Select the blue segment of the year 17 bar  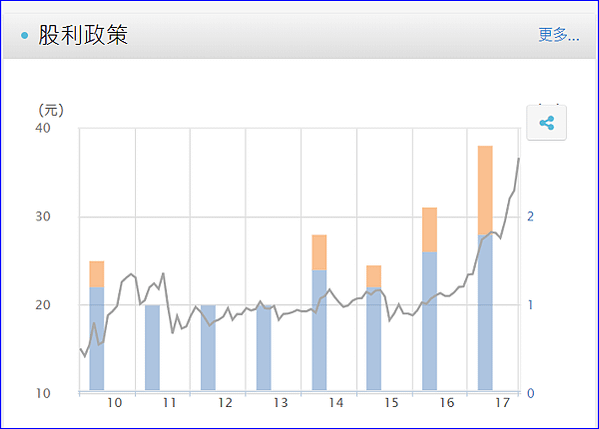click(485, 312)
